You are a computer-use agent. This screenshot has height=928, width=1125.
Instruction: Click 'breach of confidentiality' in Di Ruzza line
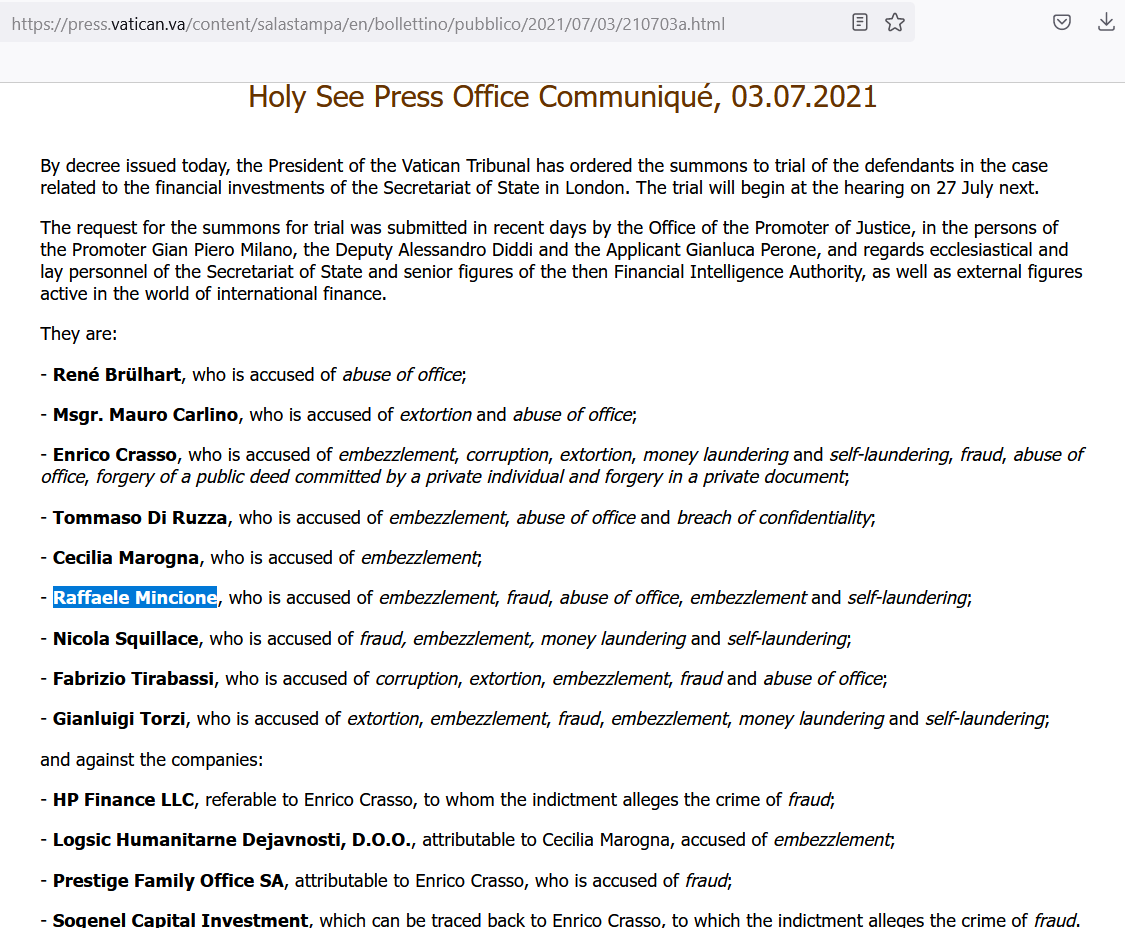click(774, 518)
